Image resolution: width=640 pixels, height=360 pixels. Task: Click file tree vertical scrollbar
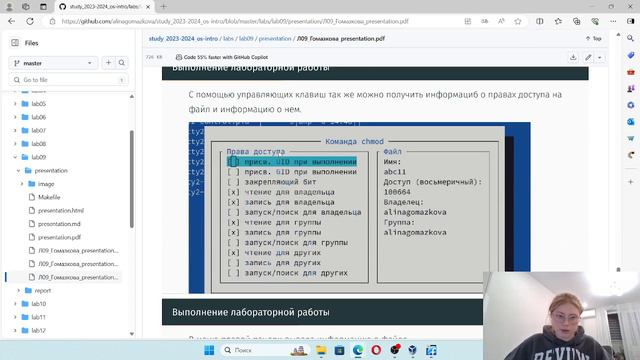click(131, 179)
